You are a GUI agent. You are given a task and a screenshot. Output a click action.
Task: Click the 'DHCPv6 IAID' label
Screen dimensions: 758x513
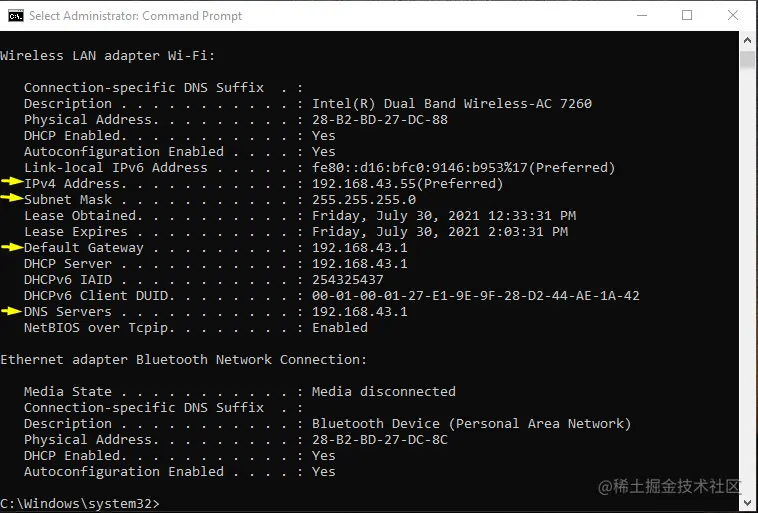pos(68,279)
